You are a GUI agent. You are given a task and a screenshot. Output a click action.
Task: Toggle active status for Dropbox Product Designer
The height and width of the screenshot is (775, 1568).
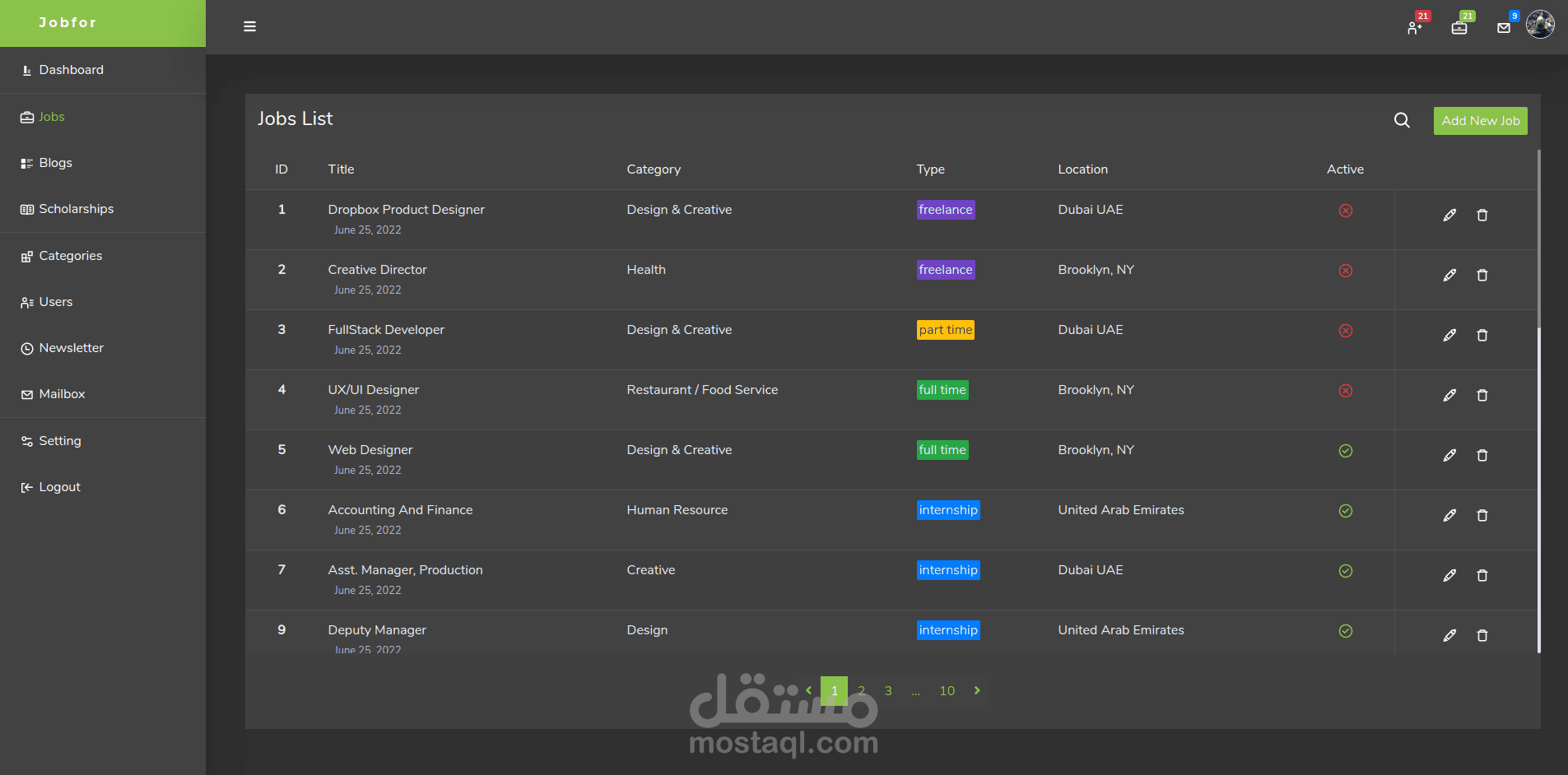pos(1346,211)
